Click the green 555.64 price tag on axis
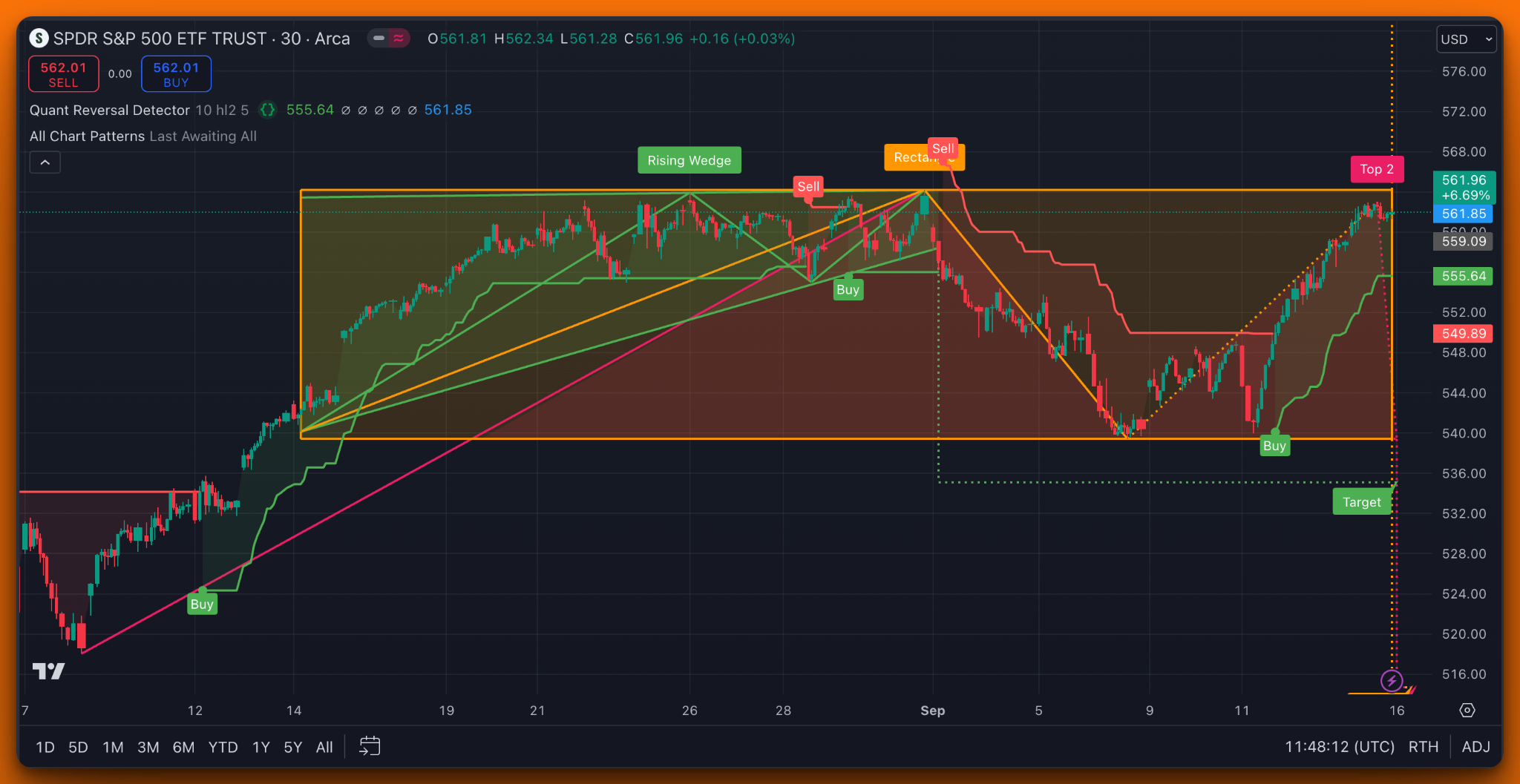 pyautogui.click(x=1464, y=276)
